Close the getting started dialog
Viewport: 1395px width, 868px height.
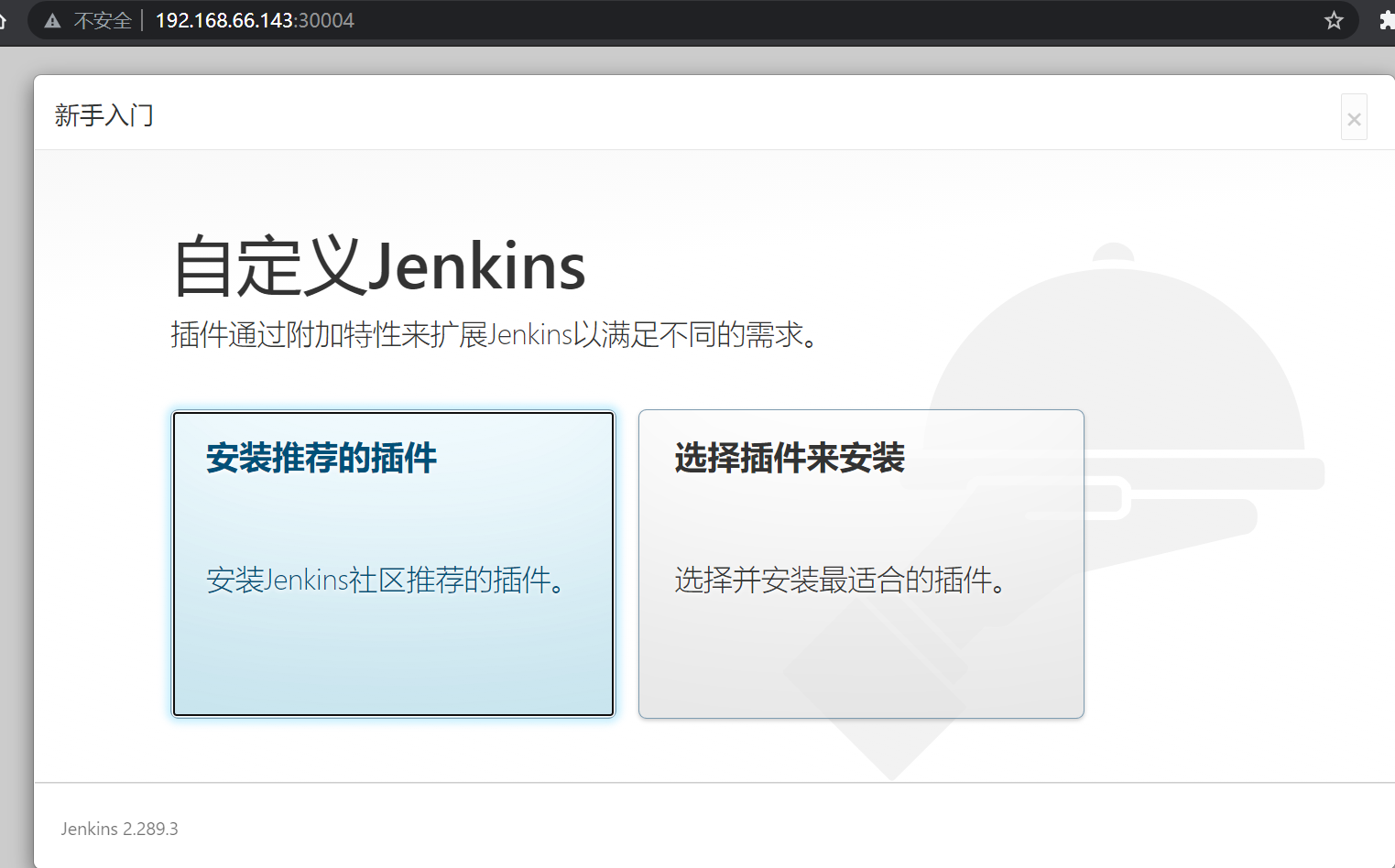coord(1354,118)
